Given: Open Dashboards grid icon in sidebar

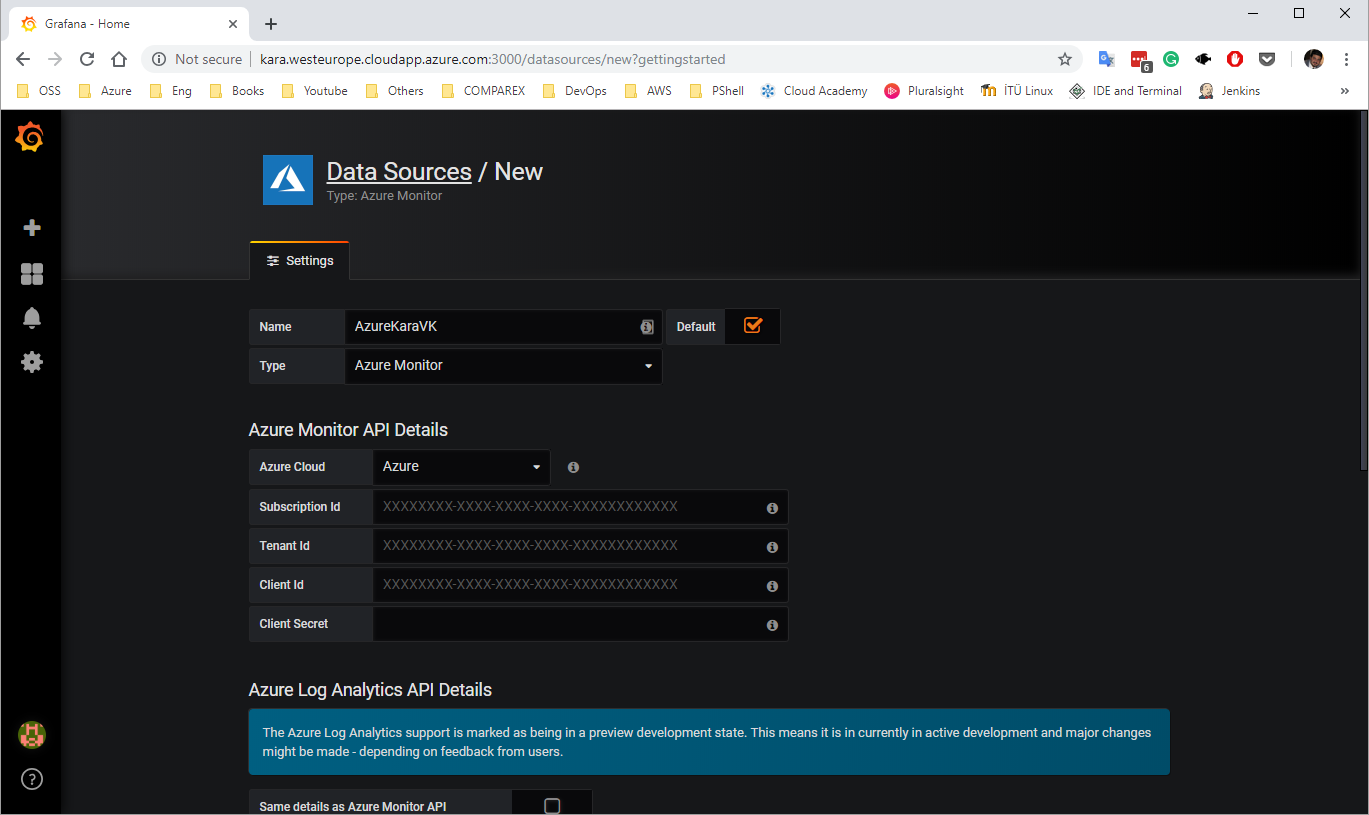Looking at the screenshot, I should (32, 274).
